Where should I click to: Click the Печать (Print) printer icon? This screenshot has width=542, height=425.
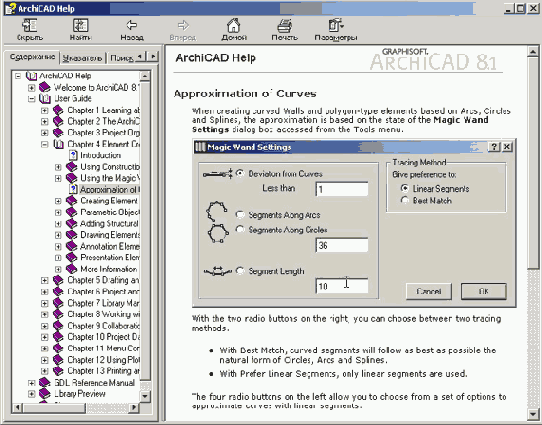pos(284,26)
